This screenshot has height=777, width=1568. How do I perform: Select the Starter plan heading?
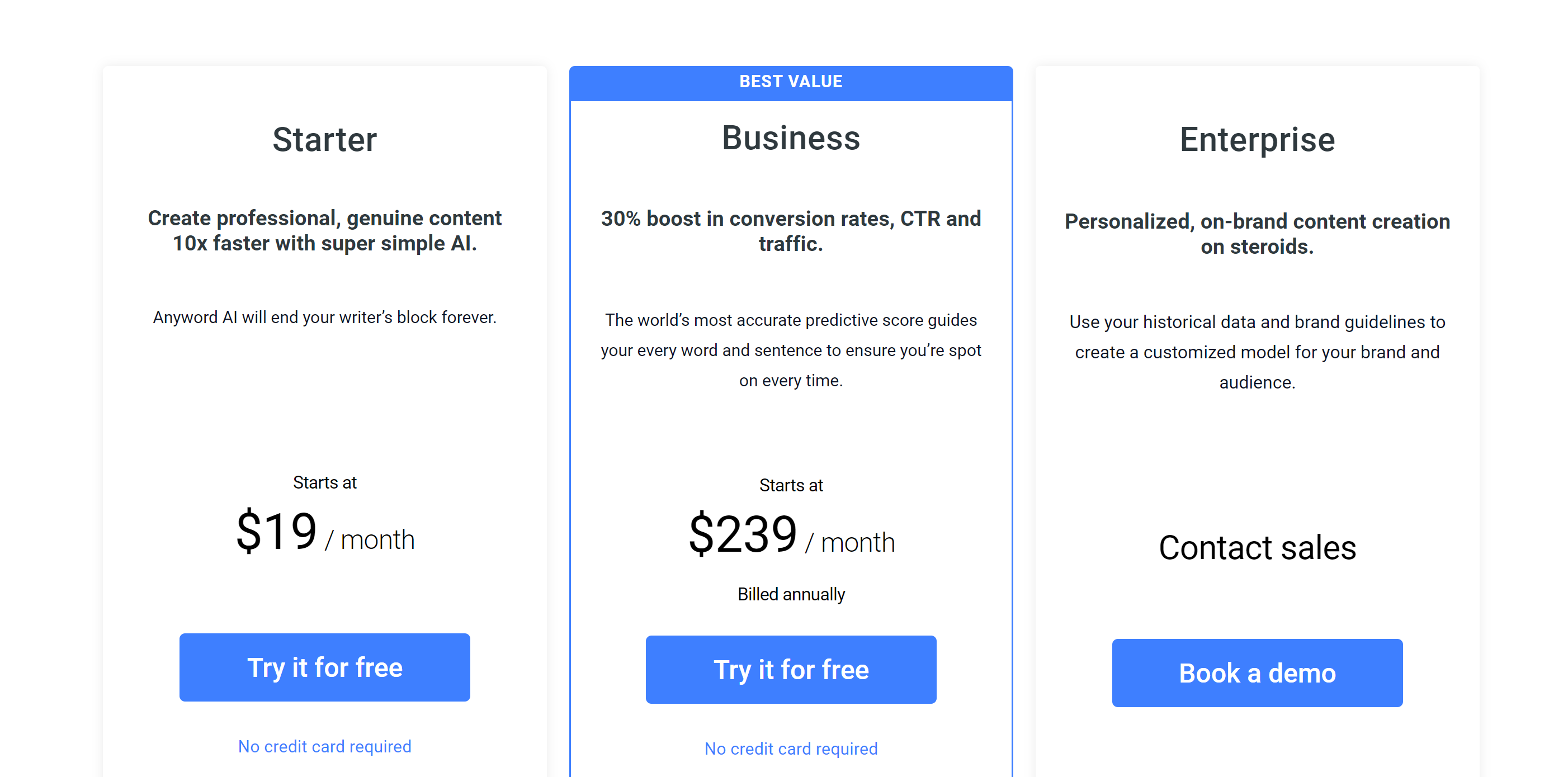[324, 139]
